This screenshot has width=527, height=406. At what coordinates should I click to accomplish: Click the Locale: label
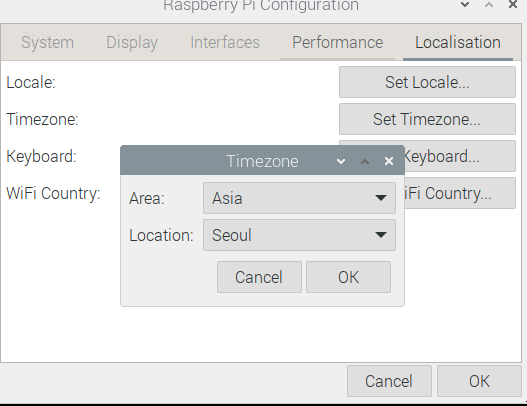31,82
